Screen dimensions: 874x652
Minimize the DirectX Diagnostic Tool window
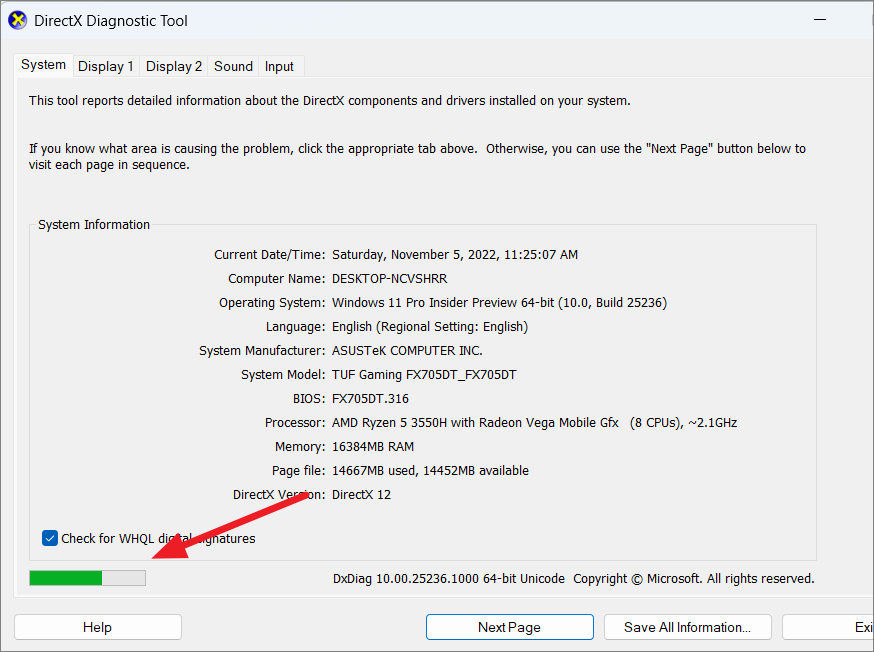point(820,20)
